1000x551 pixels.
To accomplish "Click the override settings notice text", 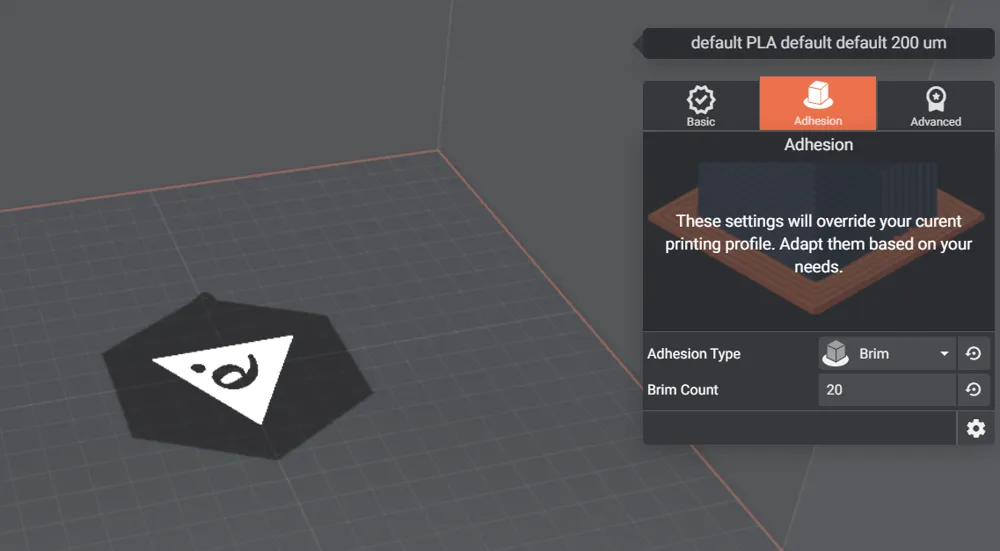I will (818, 244).
